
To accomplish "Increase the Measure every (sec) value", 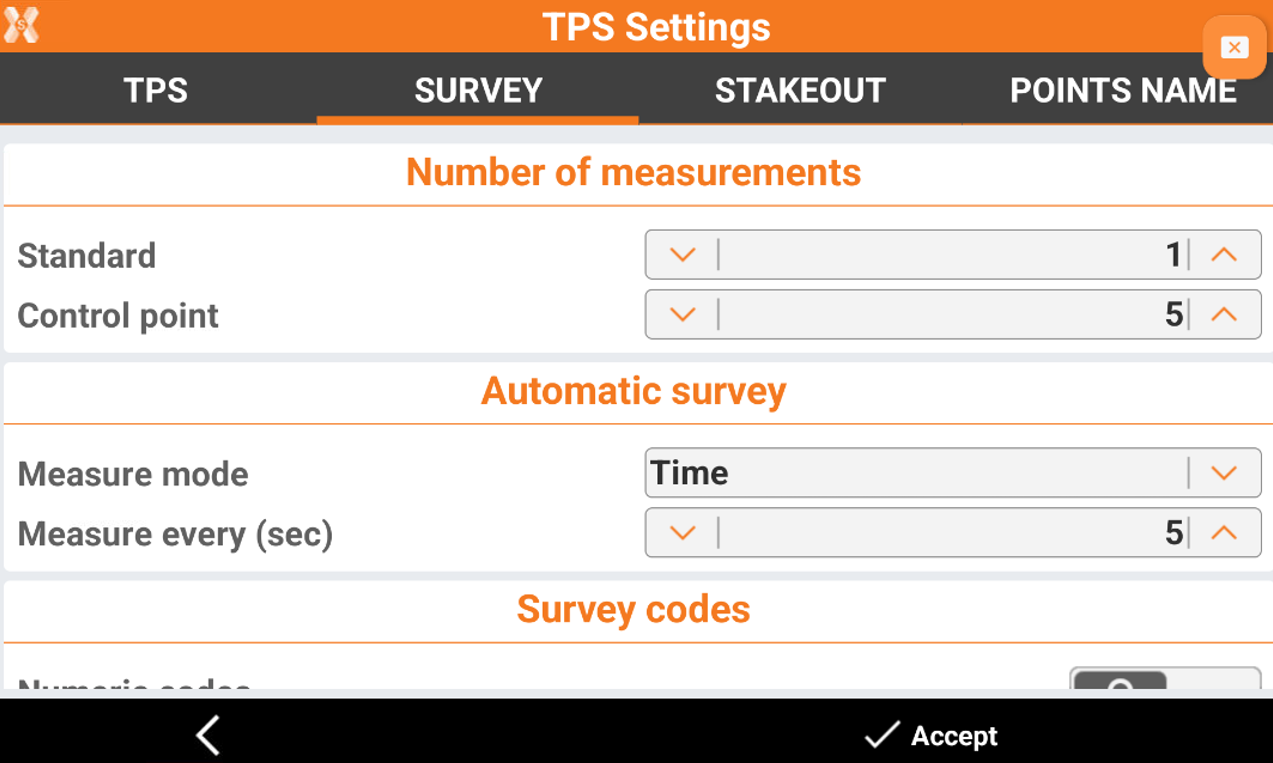I will (1224, 533).
